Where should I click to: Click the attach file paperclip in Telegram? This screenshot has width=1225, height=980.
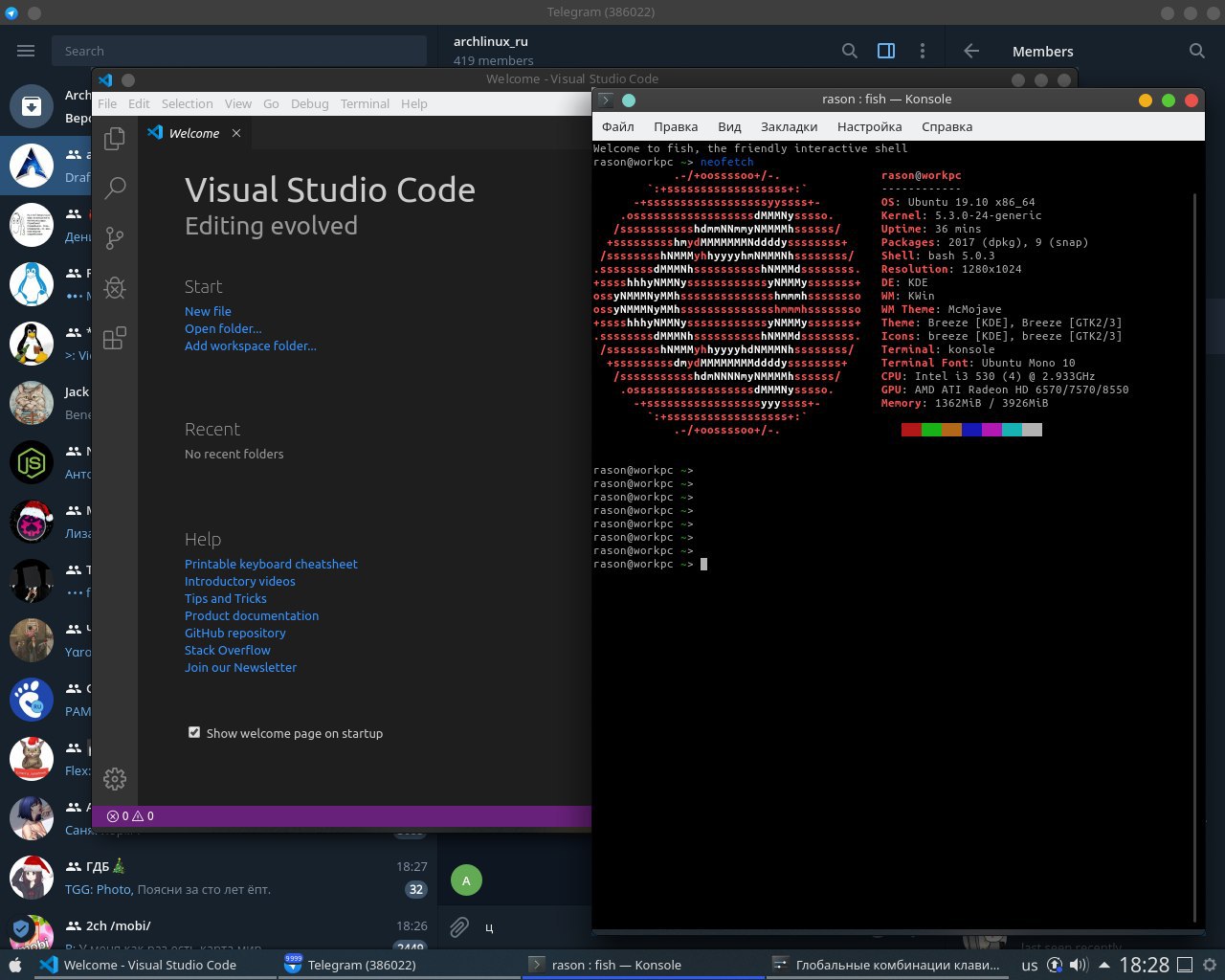pyautogui.click(x=459, y=926)
